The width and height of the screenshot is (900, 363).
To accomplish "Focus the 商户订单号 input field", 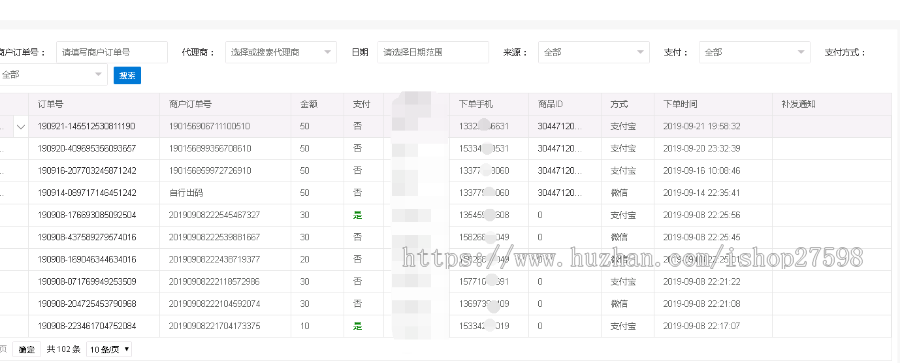I will 112,52.
